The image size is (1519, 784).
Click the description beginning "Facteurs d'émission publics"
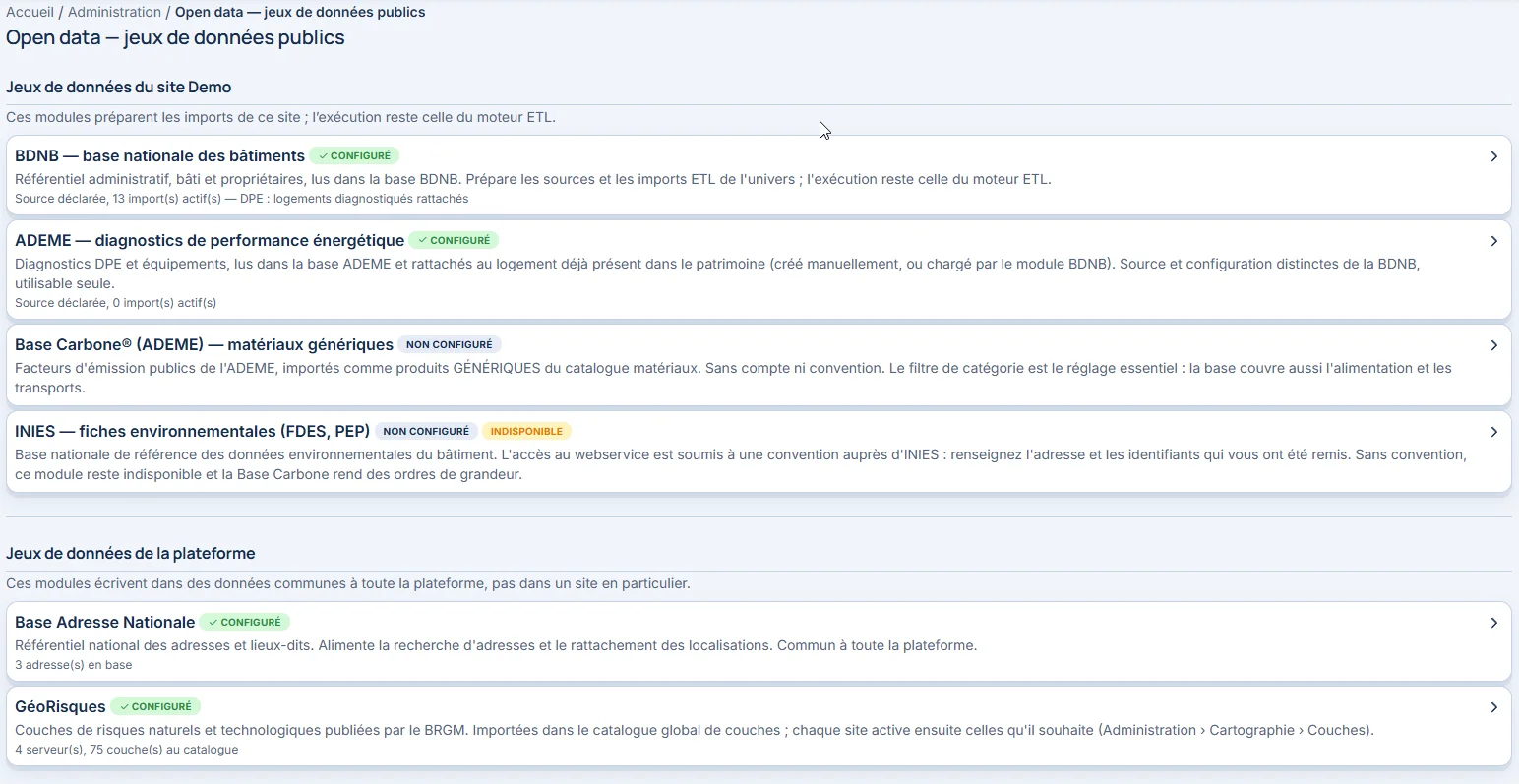[x=733, y=378]
